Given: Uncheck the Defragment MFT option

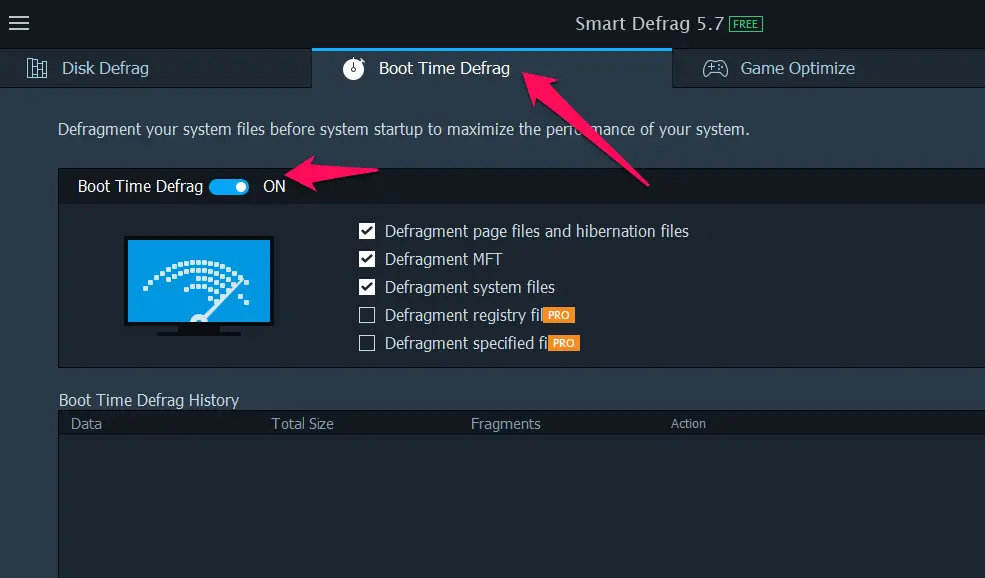Looking at the screenshot, I should point(367,259).
